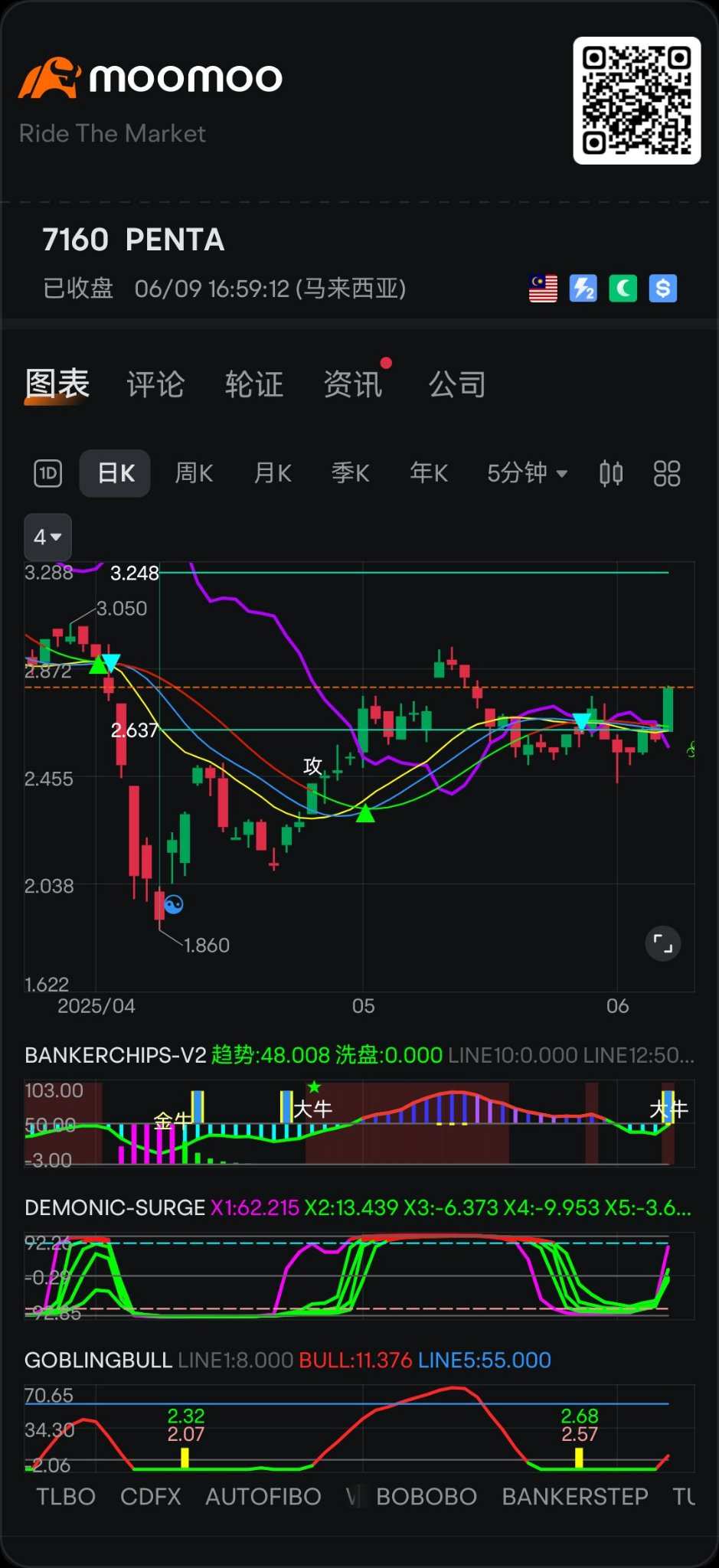Open the 资讯 tab
719x1568 pixels.
353,384
